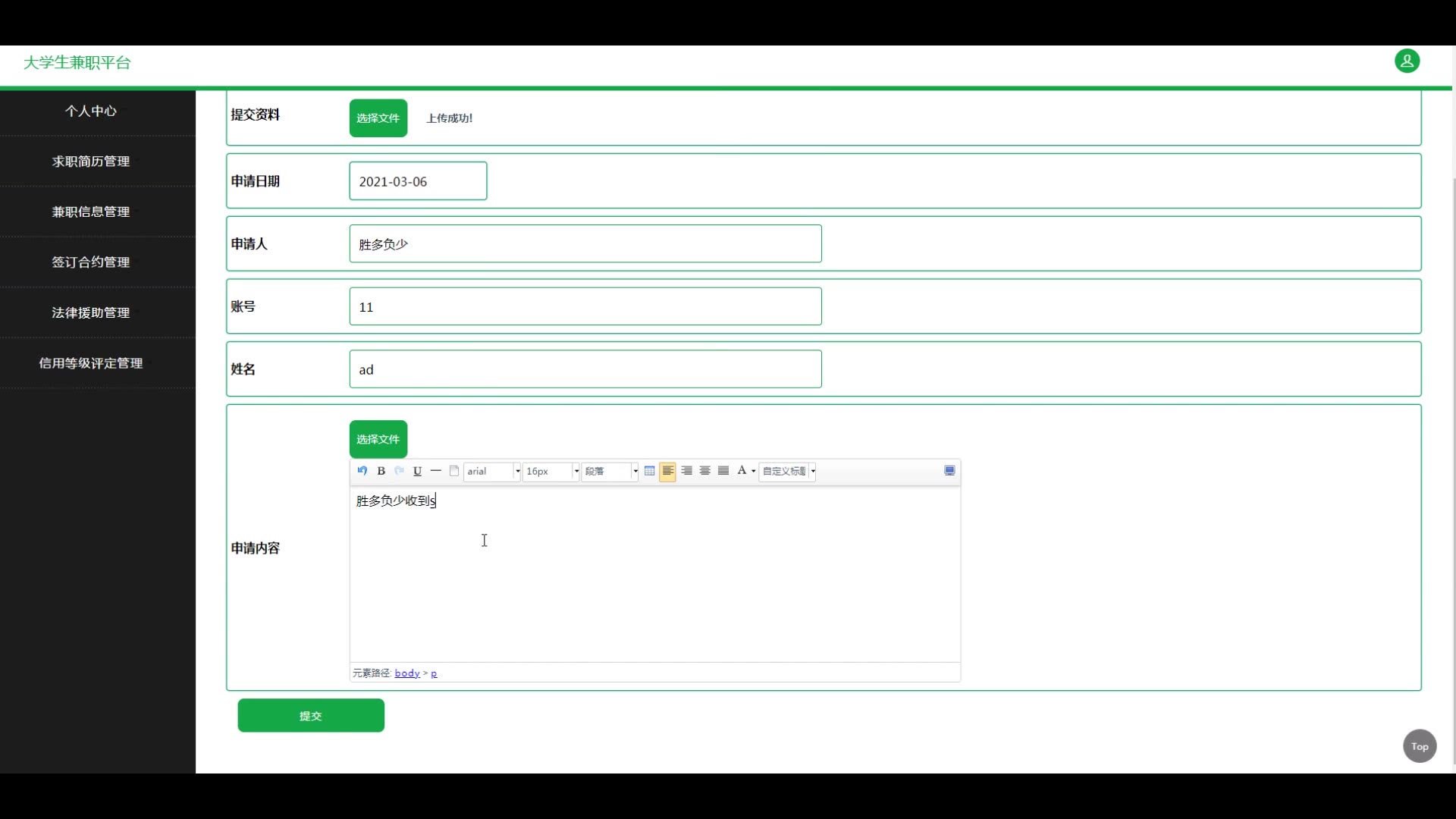The width and height of the screenshot is (1456, 819).
Task: Click the undo icon in editor toolbar
Action: 362,471
